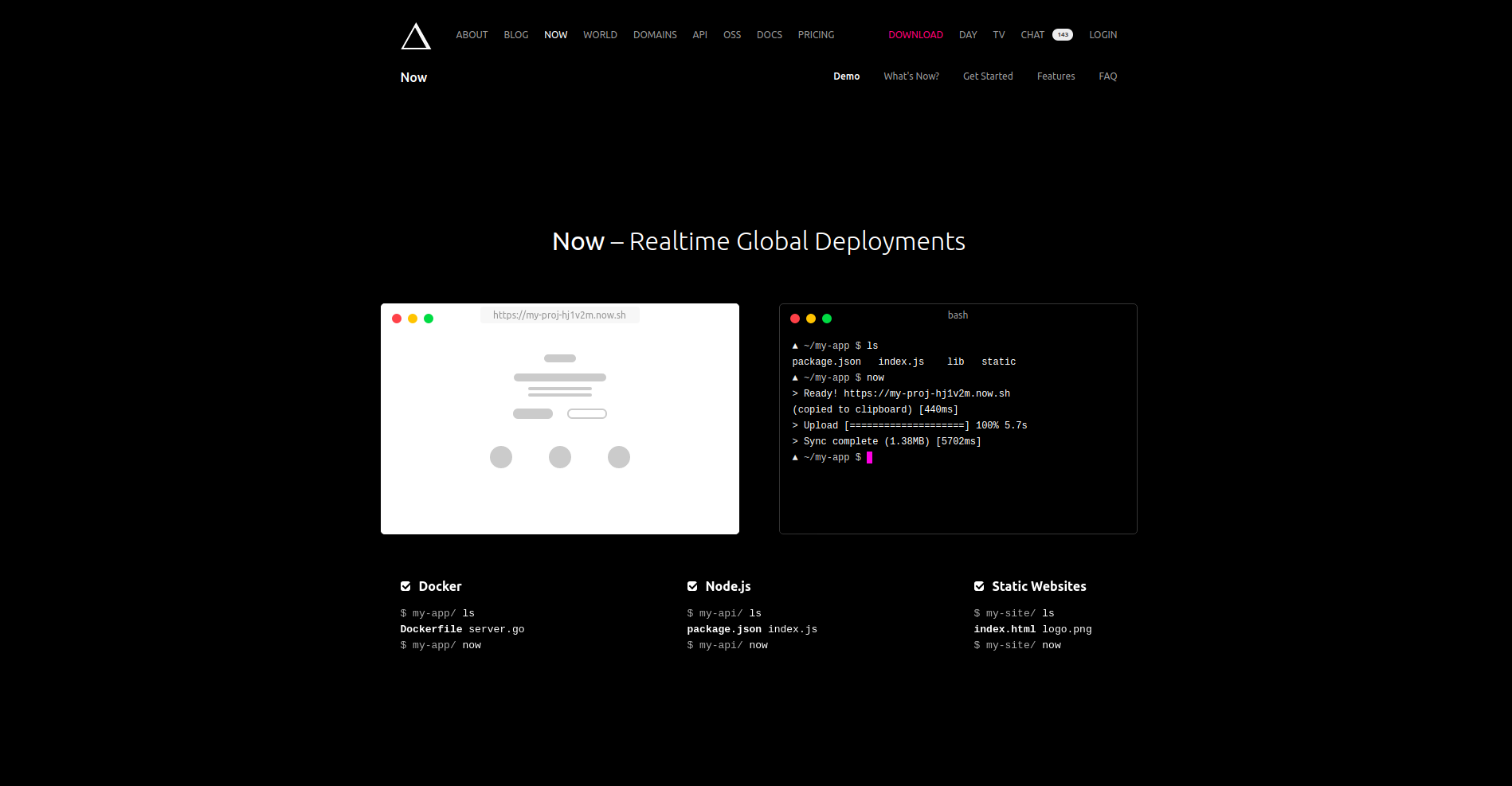The image size is (1512, 786).
Task: Switch to the What's Now? section
Action: click(911, 76)
